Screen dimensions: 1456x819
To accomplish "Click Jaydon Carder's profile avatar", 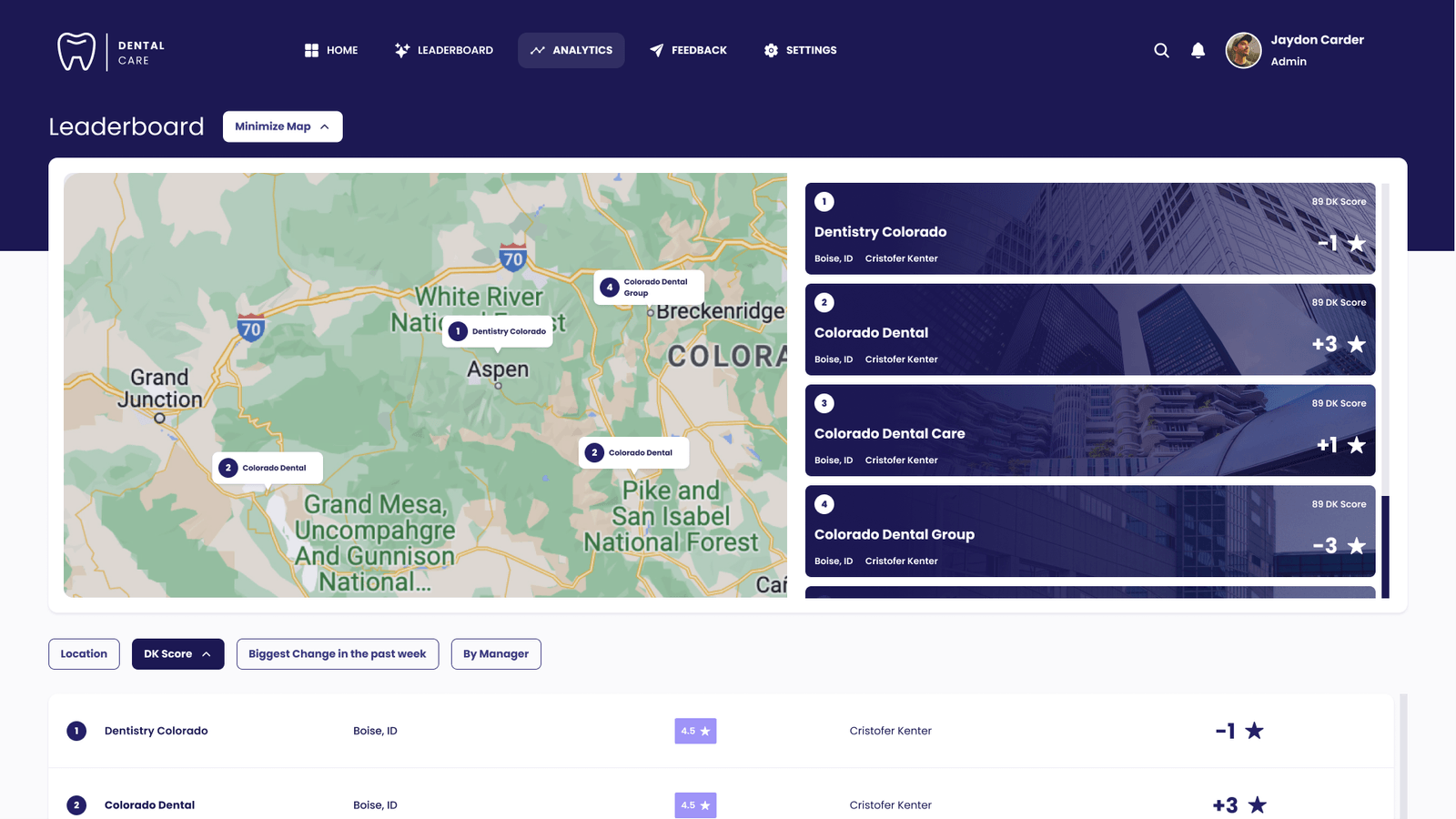I will tap(1243, 51).
